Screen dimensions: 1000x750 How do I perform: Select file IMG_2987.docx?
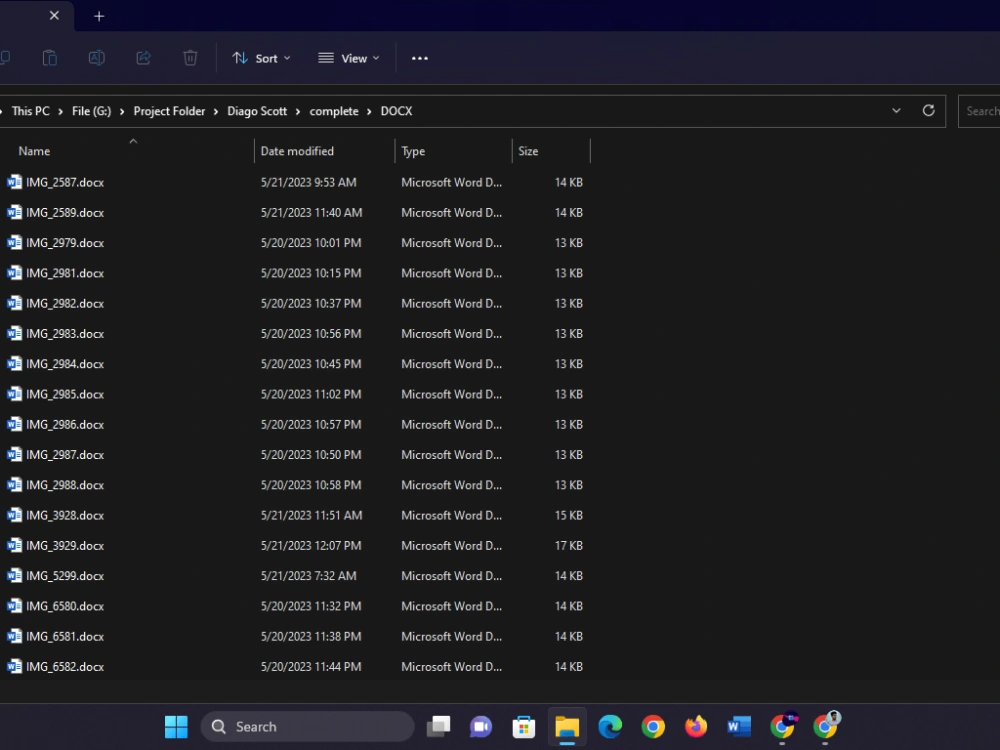point(64,455)
